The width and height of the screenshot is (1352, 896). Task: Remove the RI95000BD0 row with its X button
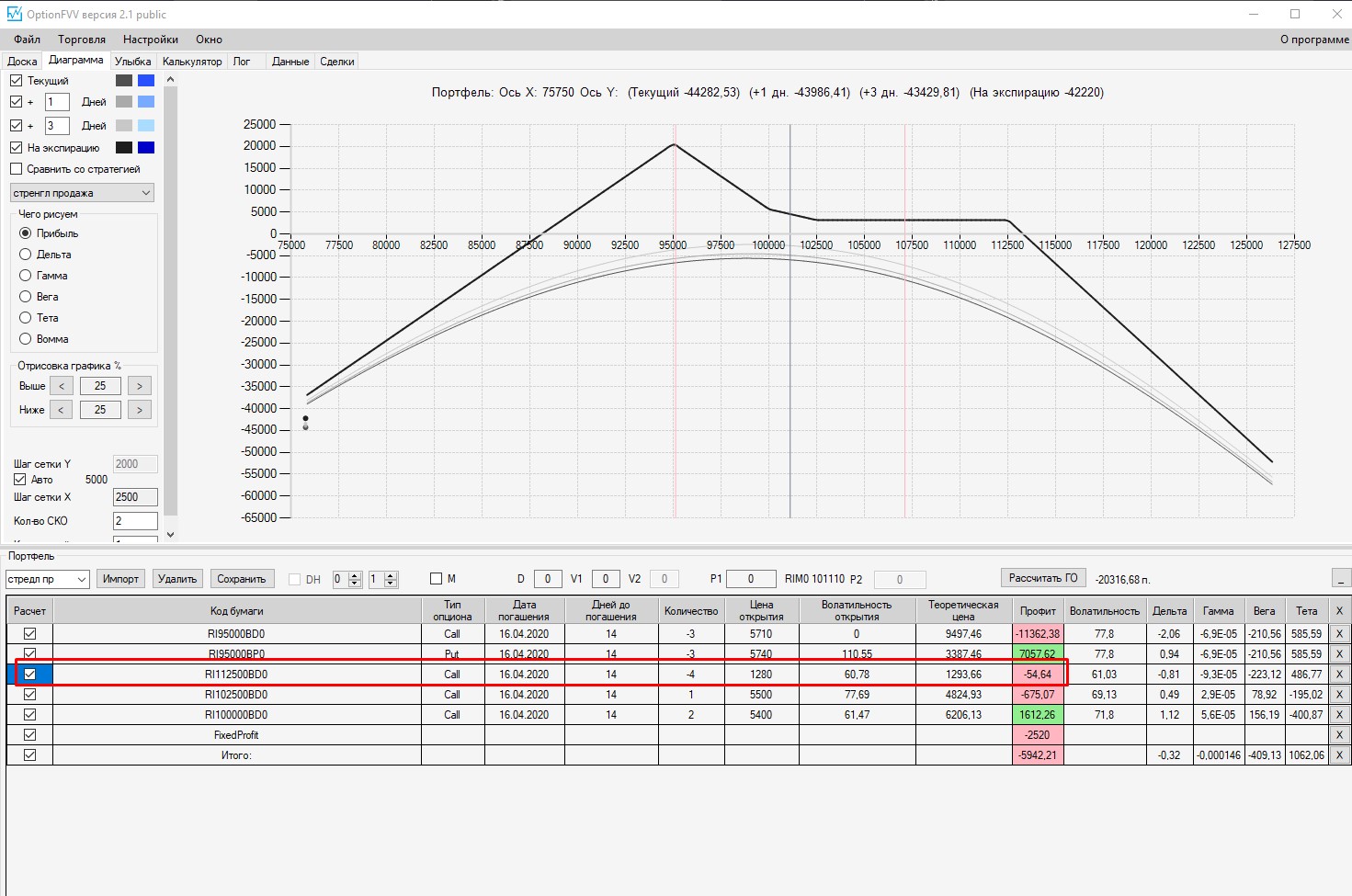(x=1339, y=634)
